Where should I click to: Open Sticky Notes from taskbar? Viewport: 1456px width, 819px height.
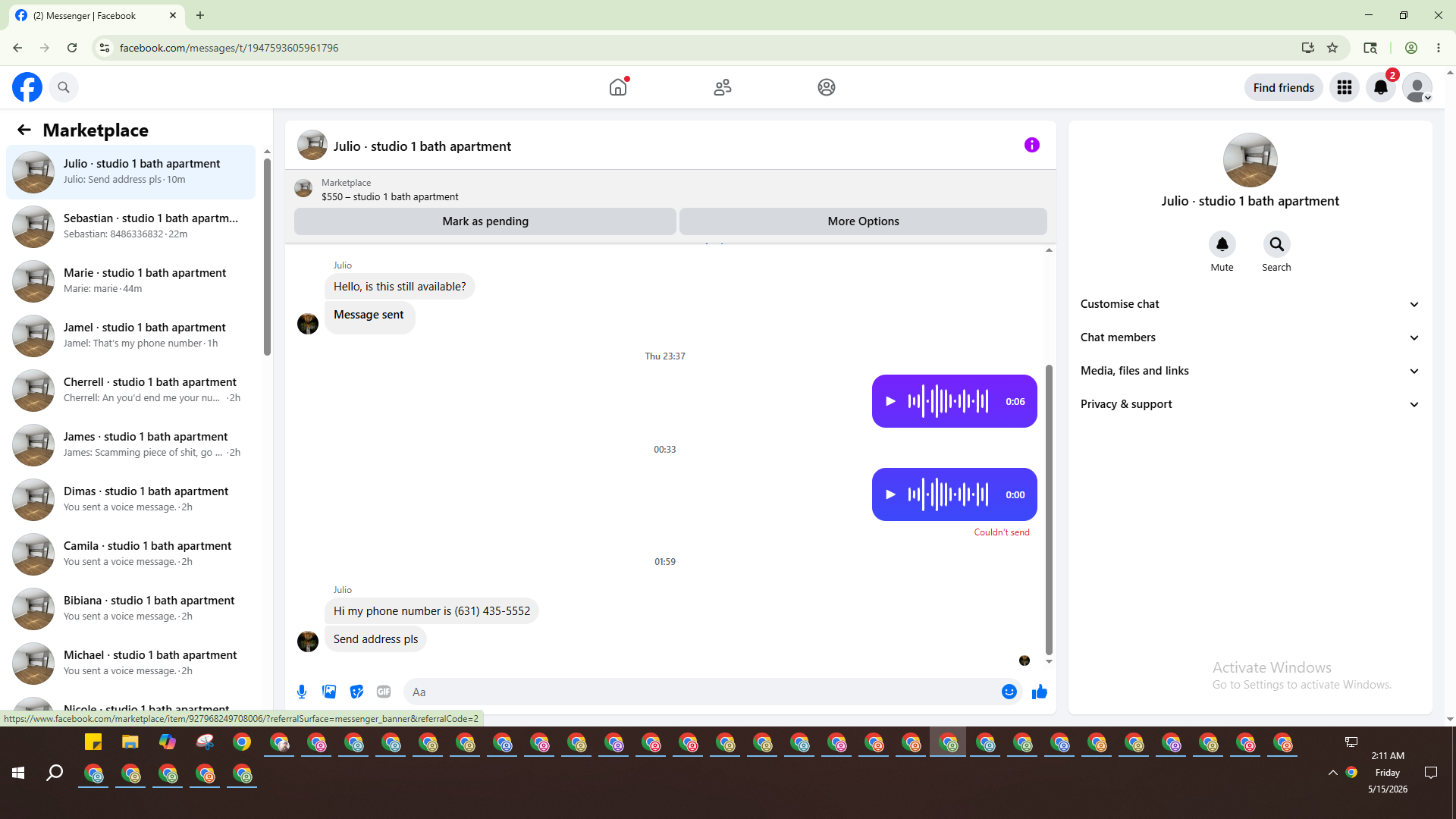[93, 742]
